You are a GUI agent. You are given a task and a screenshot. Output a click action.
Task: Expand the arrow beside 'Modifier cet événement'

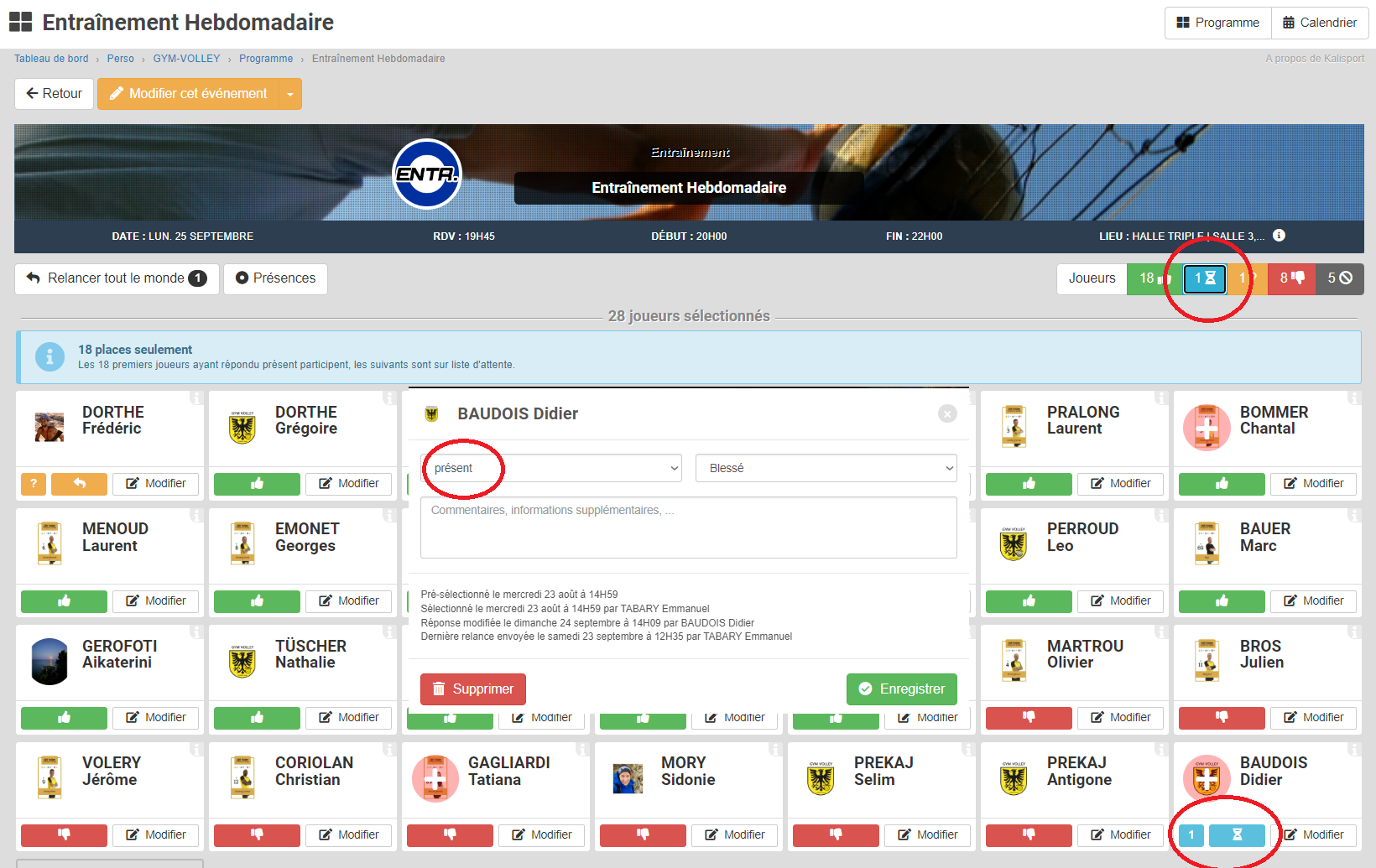pos(290,94)
